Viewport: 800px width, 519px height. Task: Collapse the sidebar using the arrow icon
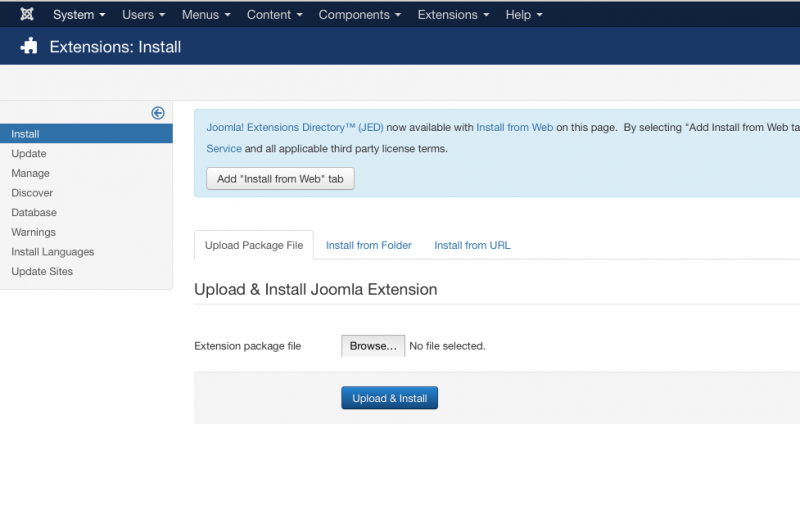158,113
